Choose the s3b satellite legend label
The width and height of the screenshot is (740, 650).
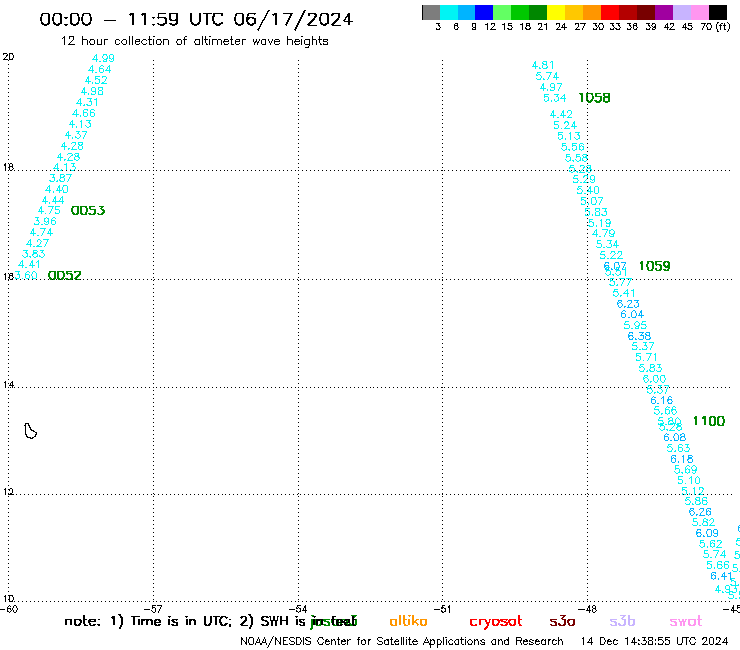tap(622, 621)
